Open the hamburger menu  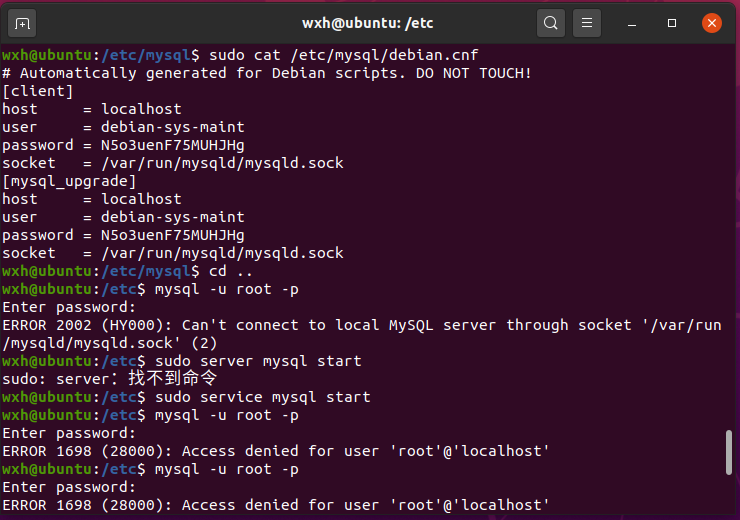pos(587,22)
